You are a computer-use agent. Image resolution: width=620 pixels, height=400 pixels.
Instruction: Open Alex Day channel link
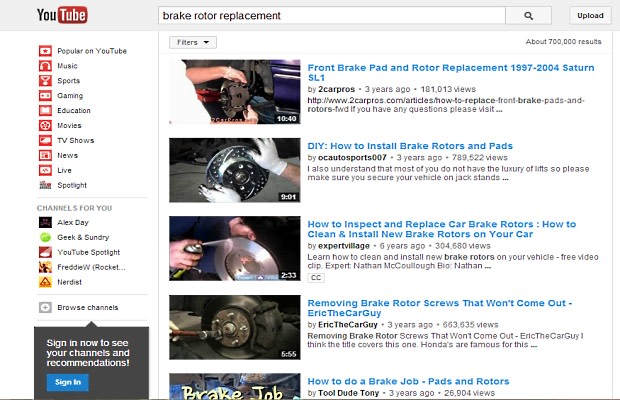click(x=73, y=223)
